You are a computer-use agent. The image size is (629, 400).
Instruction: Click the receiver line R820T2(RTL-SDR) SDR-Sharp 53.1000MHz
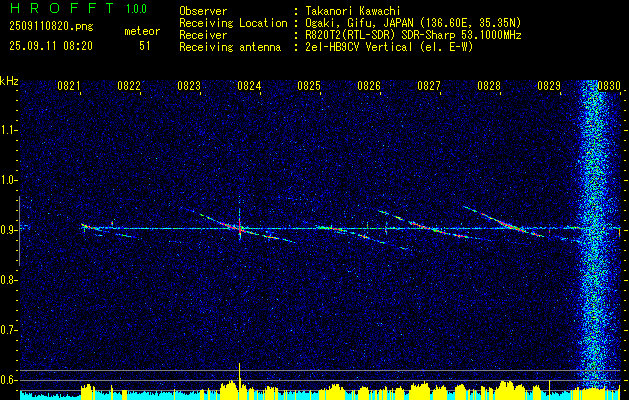413,35
